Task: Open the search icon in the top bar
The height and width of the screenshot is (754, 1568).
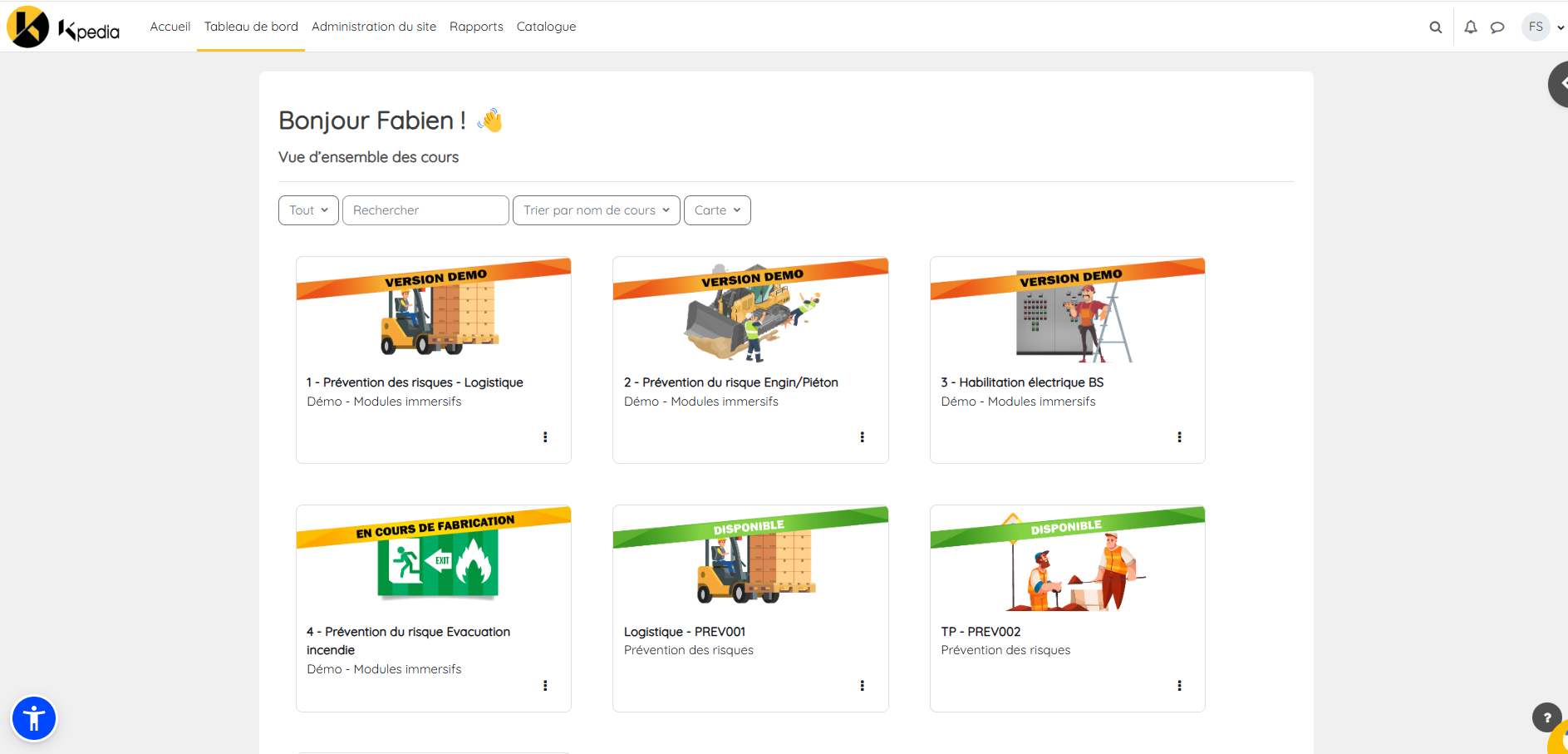Action: point(1435,27)
